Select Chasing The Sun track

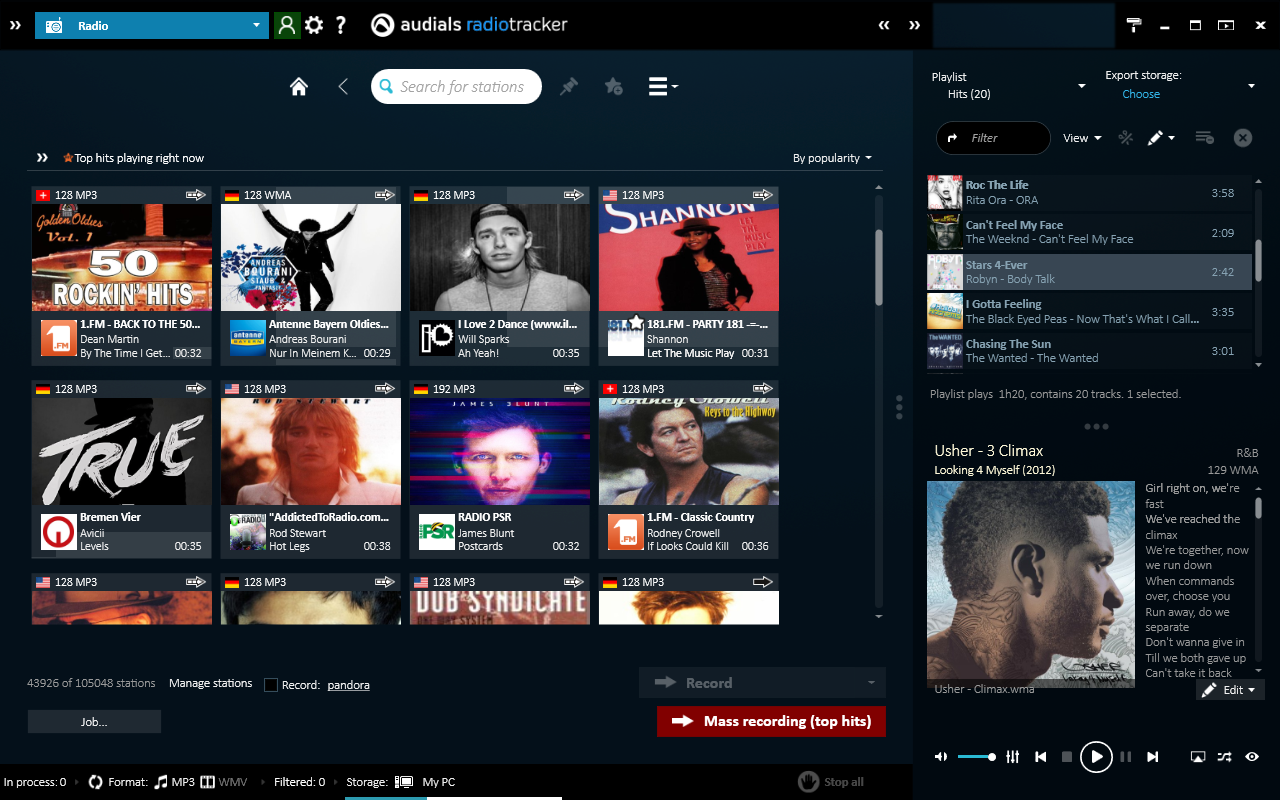tap(1089, 351)
